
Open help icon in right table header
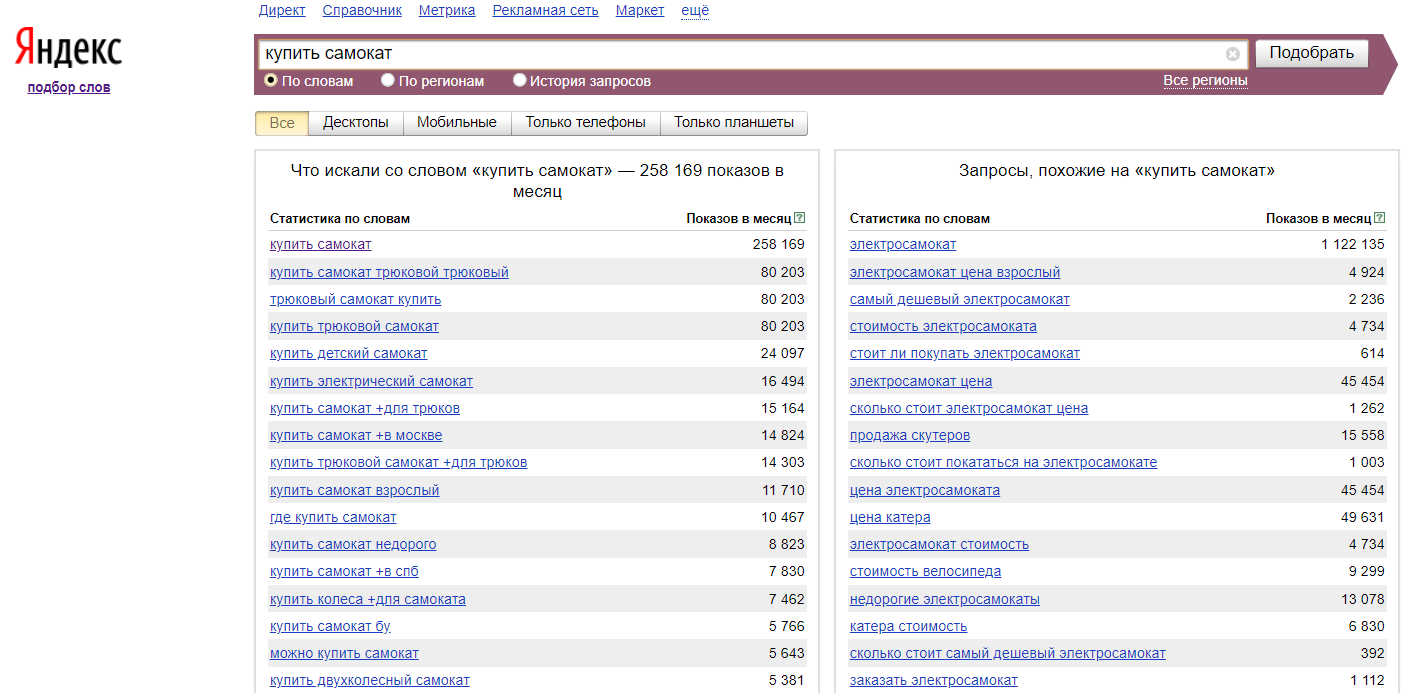(x=1380, y=218)
